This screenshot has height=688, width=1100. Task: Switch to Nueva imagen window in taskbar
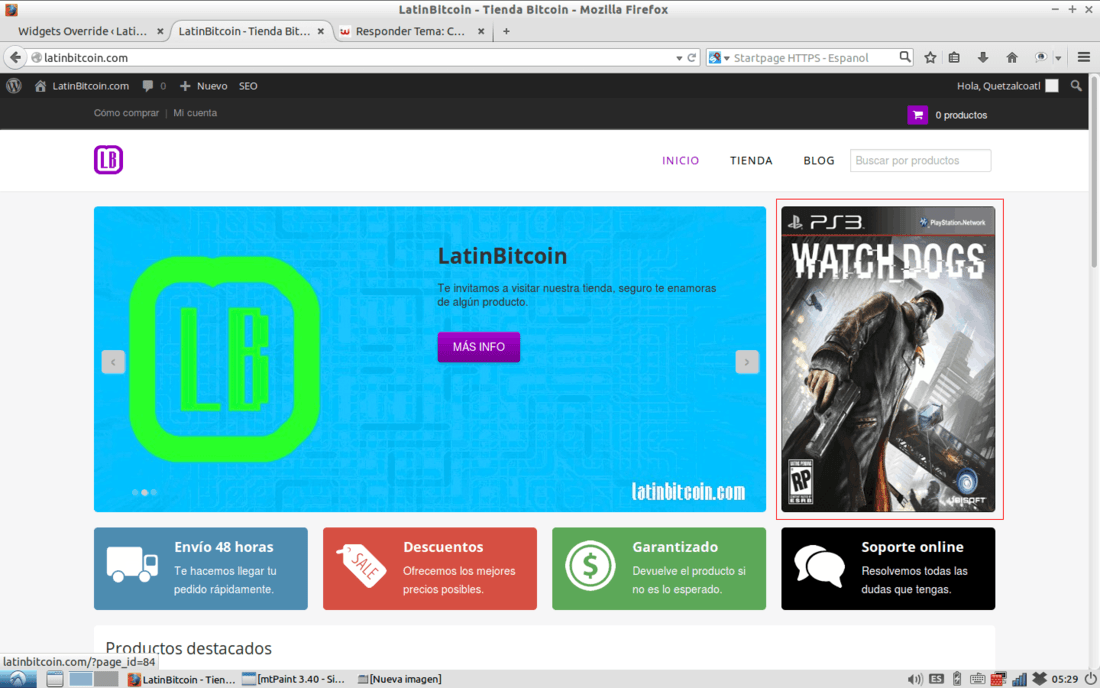point(400,679)
